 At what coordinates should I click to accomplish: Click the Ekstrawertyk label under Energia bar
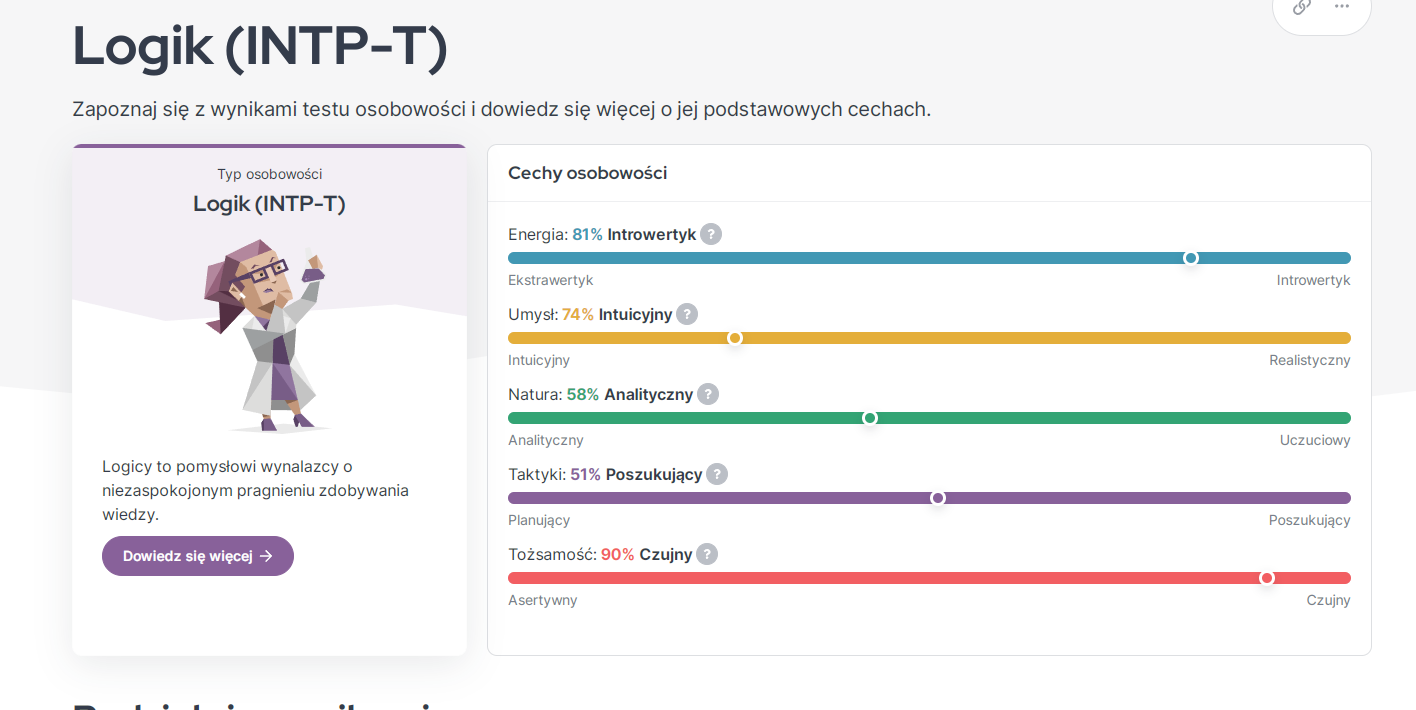pyautogui.click(x=550, y=280)
